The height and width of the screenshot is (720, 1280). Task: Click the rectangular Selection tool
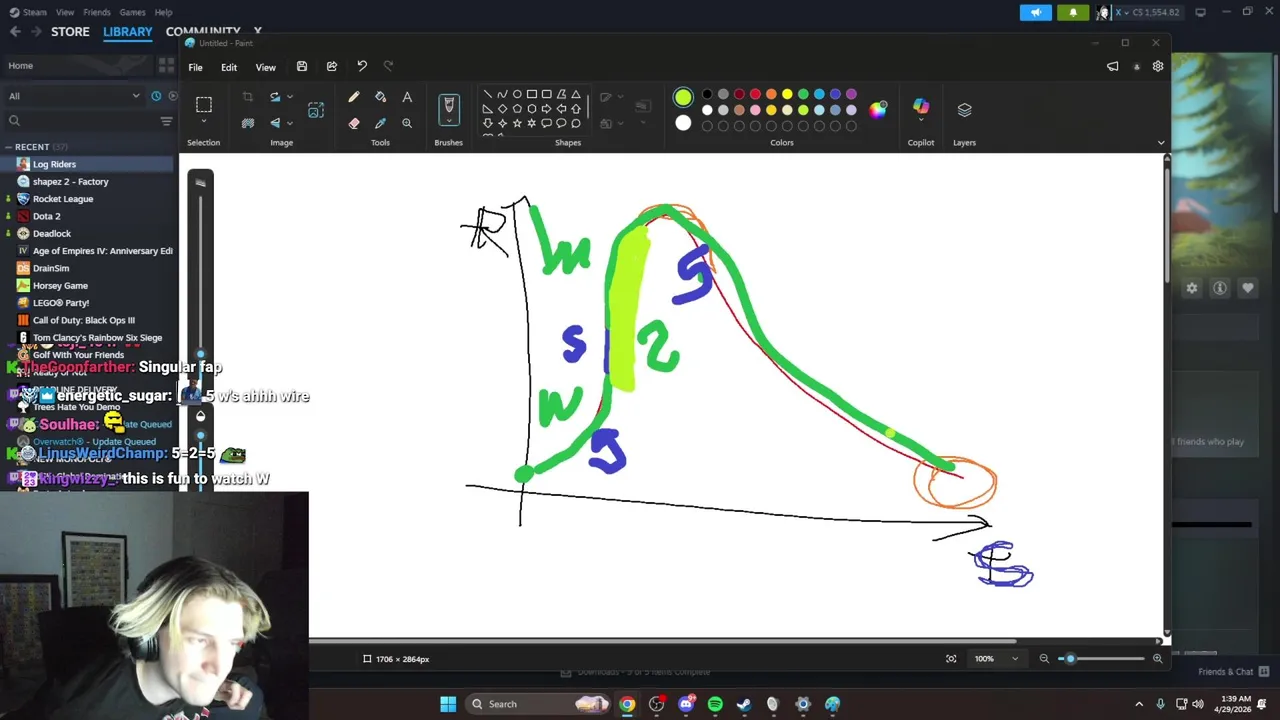tap(204, 104)
